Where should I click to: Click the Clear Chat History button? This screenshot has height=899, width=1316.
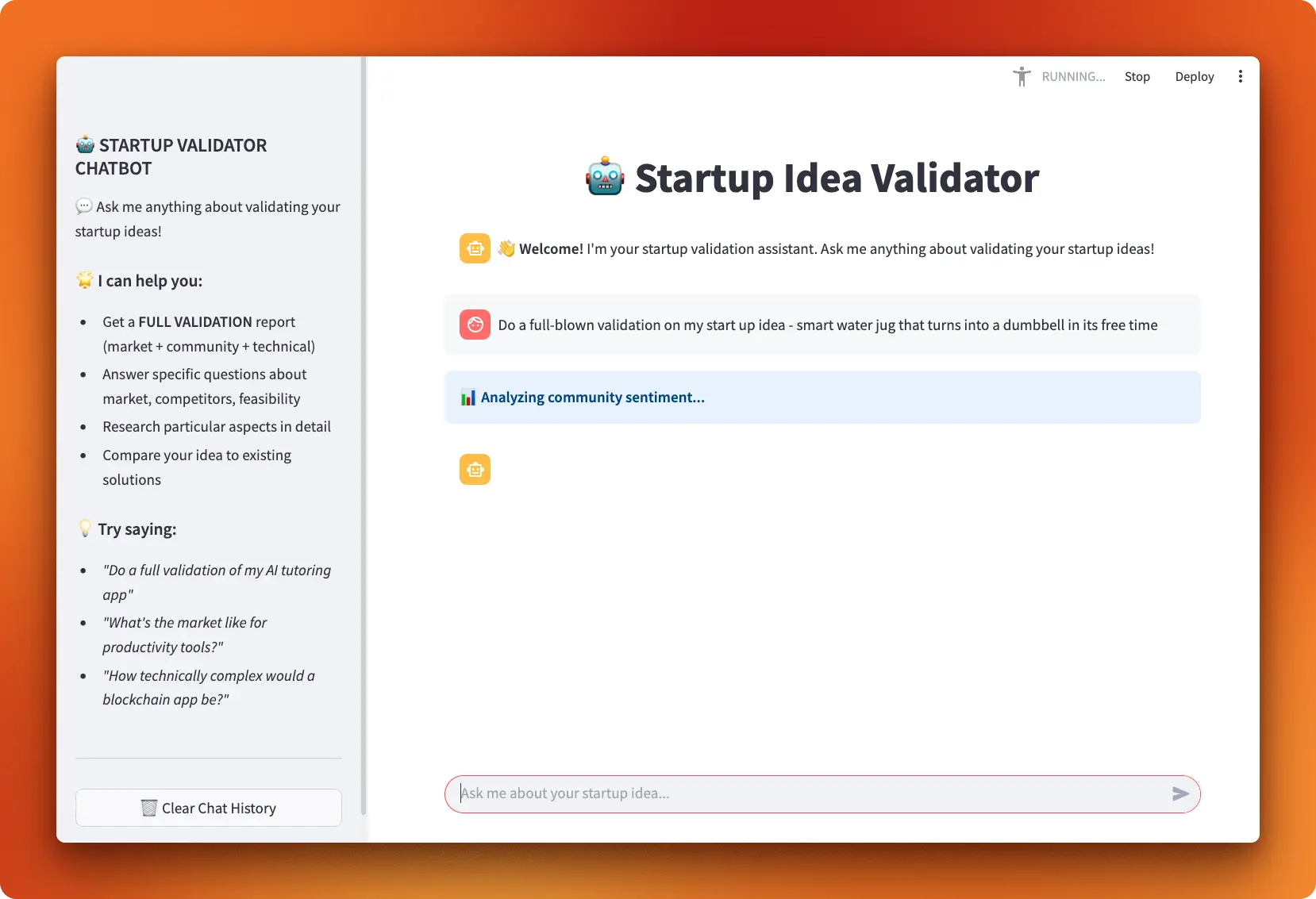click(x=208, y=808)
